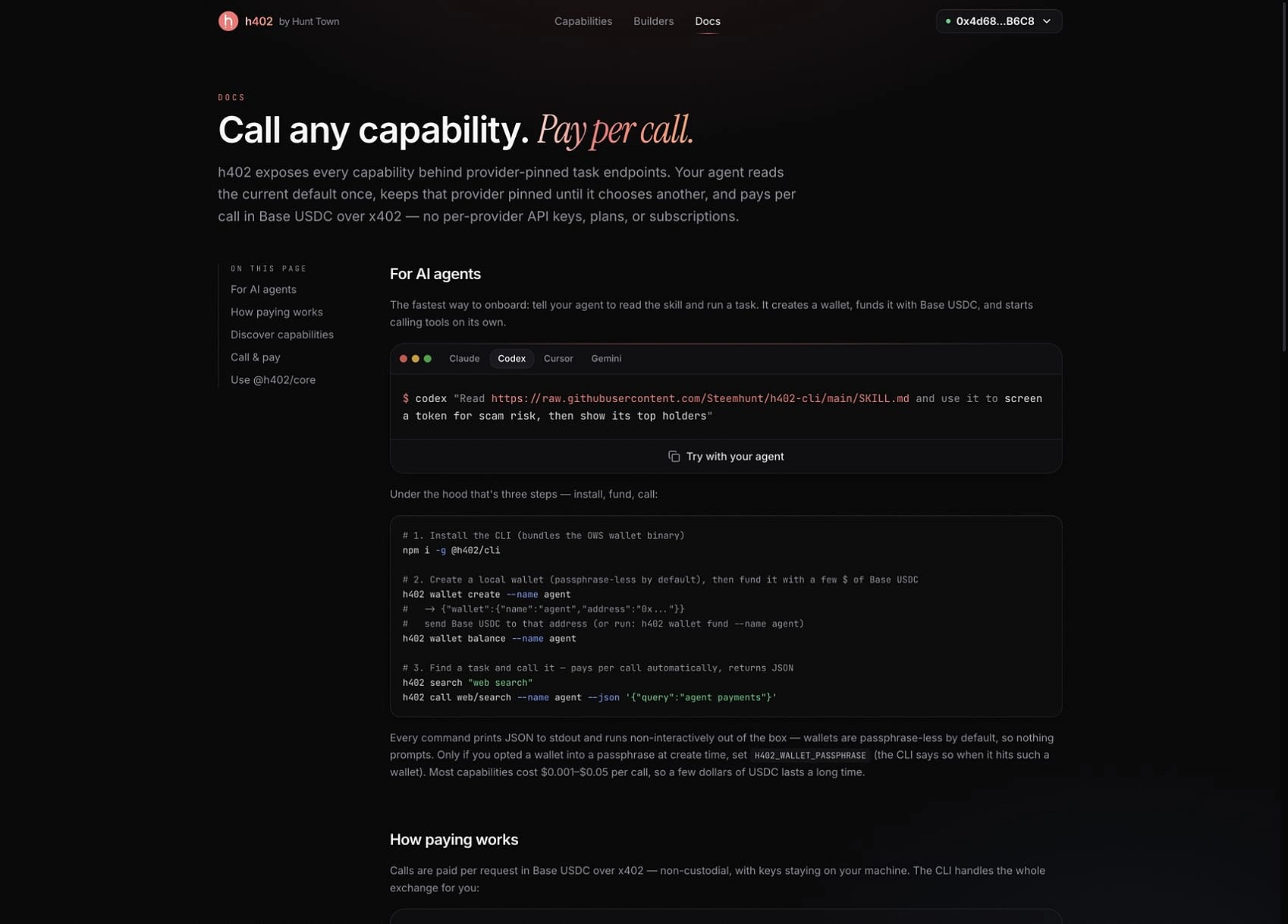Viewport: 1288px width, 924px height.
Task: Switch to the Claude agent tab
Action: [x=464, y=359]
